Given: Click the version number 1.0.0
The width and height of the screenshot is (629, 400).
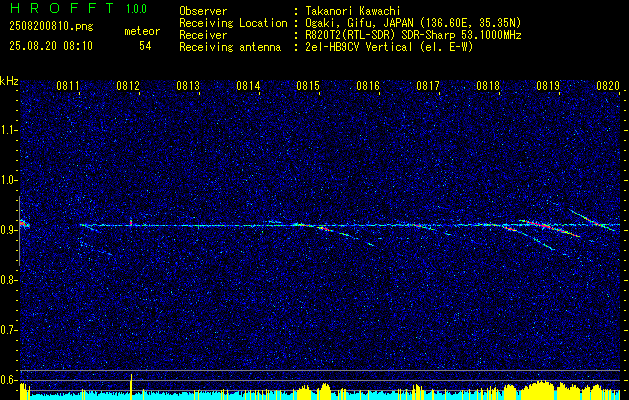Looking at the screenshot, I should tap(136, 8).
